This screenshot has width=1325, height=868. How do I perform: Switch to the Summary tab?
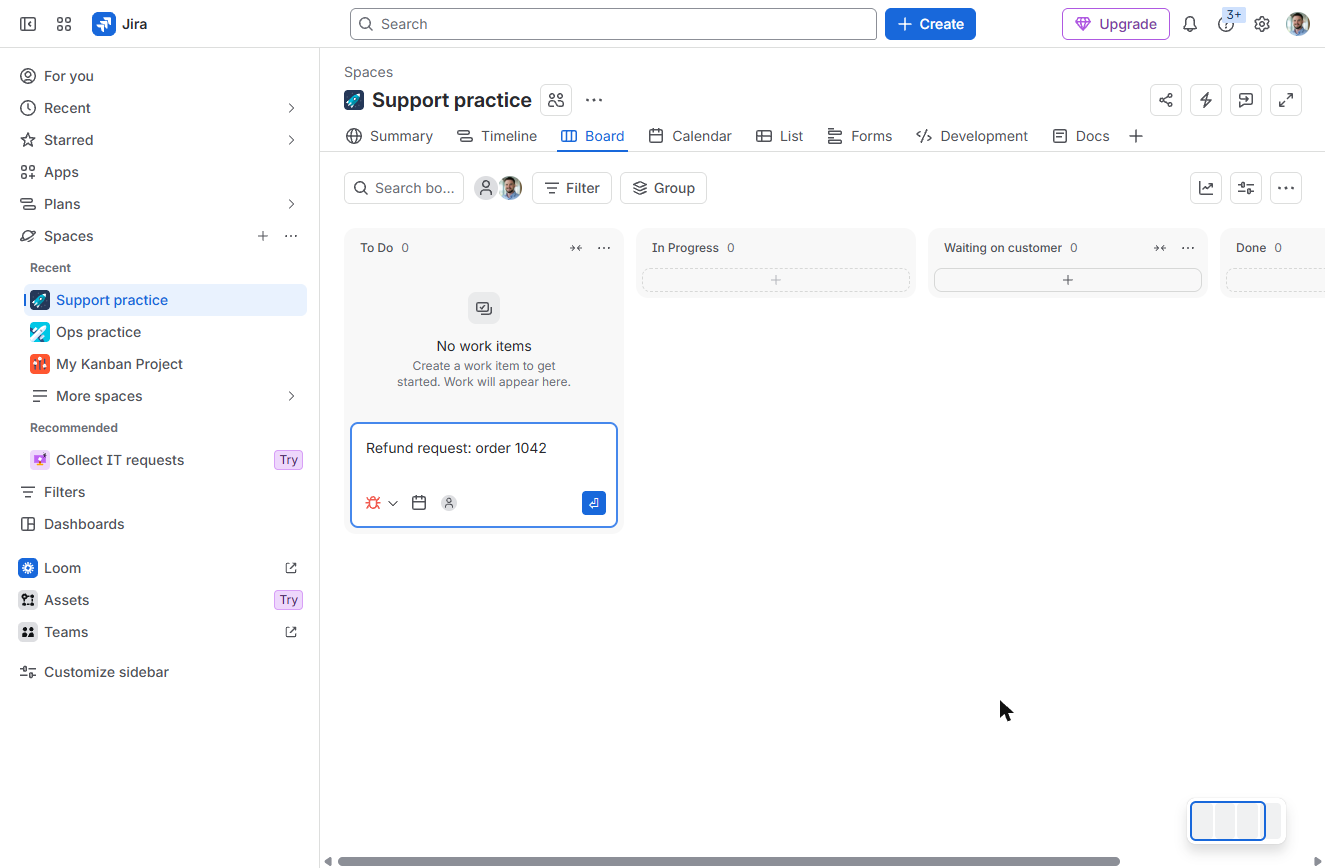[x=389, y=136]
